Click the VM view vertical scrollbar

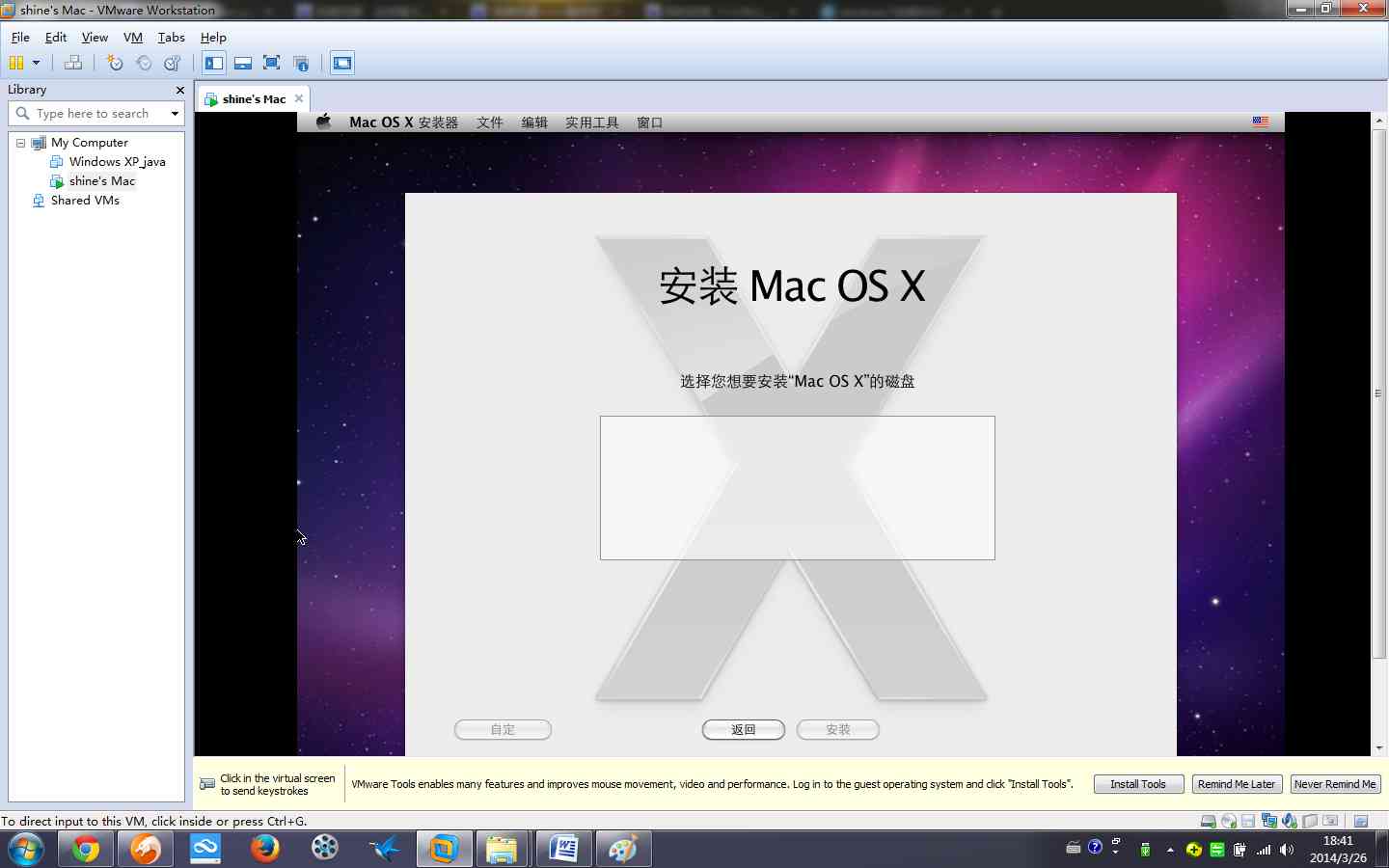coord(1379,393)
